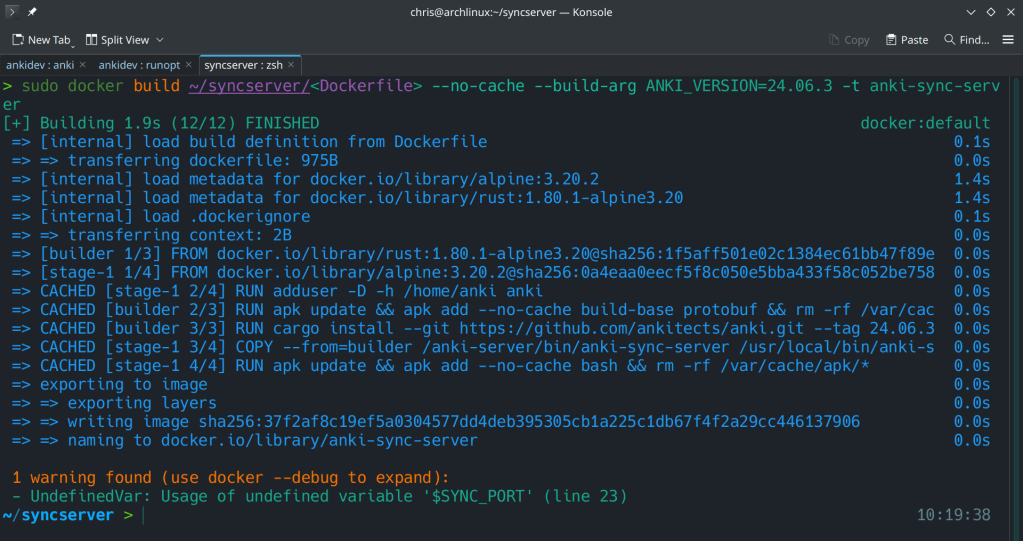
Task: Select the syncserver : zsh tab
Action: click(240, 65)
